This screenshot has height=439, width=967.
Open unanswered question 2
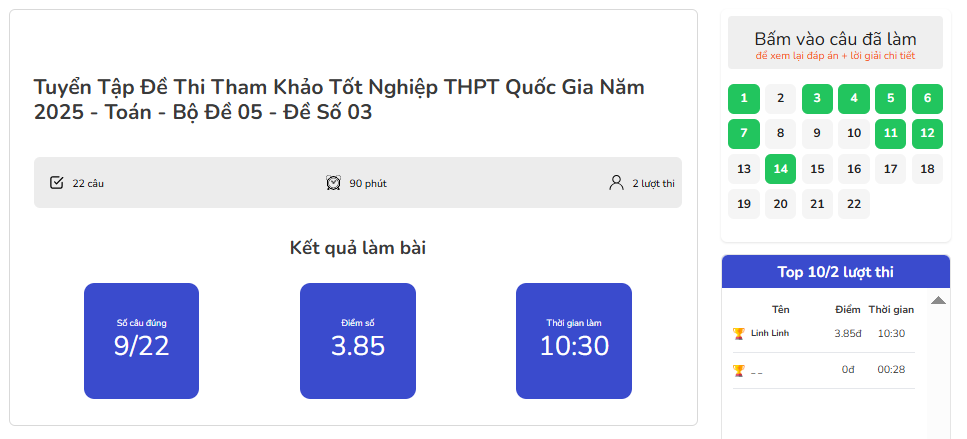coord(781,99)
